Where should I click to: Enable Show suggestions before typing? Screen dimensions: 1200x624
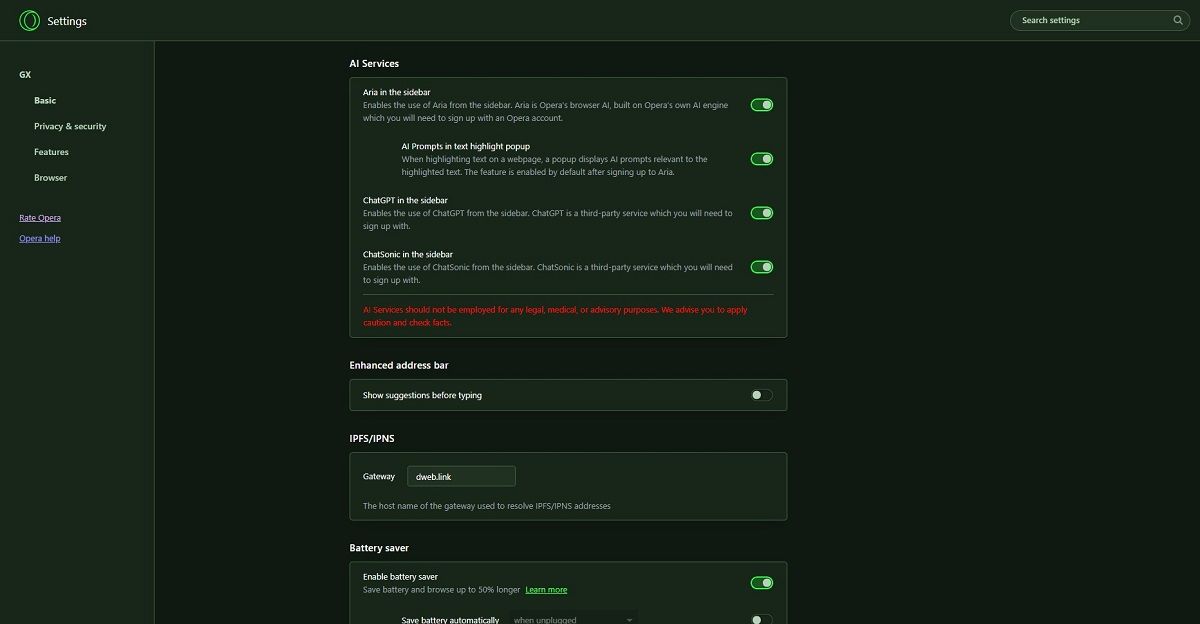(x=761, y=394)
